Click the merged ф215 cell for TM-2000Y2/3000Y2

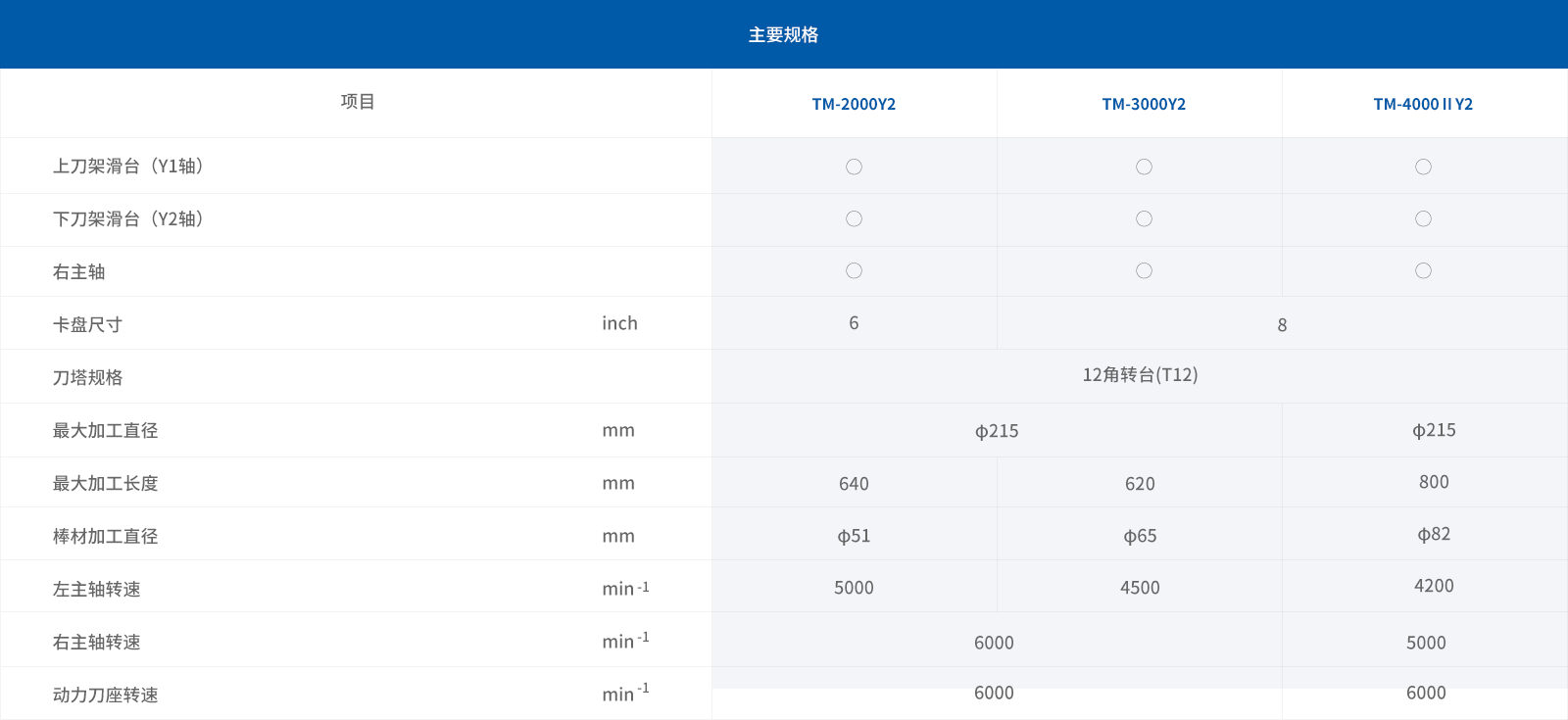click(997, 431)
